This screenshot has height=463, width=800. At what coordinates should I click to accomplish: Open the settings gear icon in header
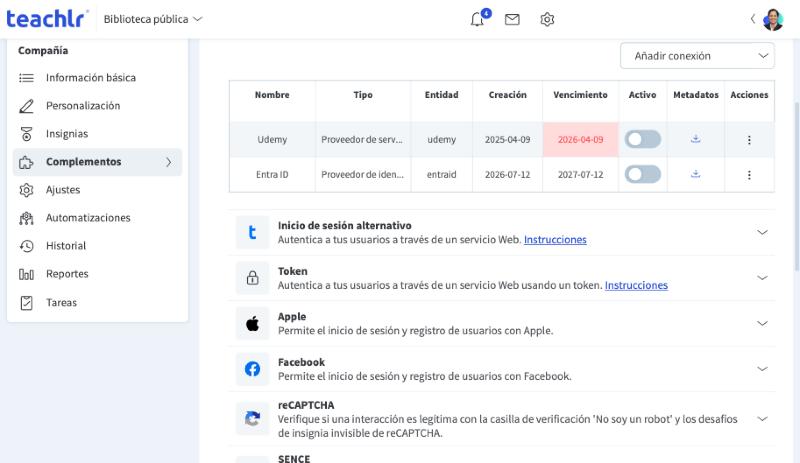[x=547, y=19]
